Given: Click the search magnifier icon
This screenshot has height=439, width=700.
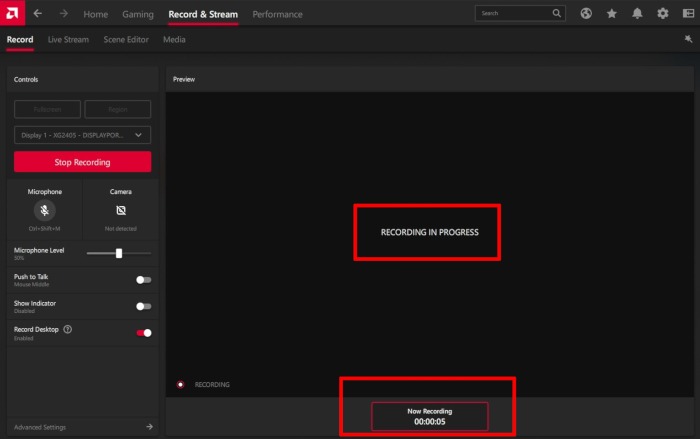Looking at the screenshot, I should coord(557,13).
